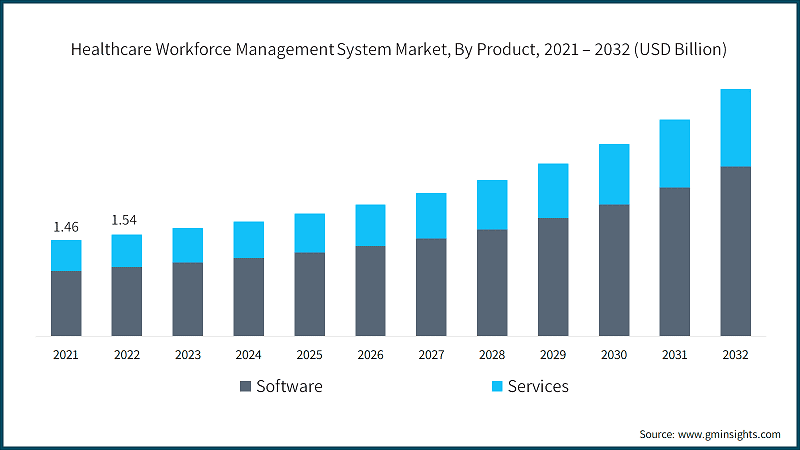Viewport: 800px width, 450px height.
Task: Select the Software legend color swatch
Action: pyautogui.click(x=245, y=386)
